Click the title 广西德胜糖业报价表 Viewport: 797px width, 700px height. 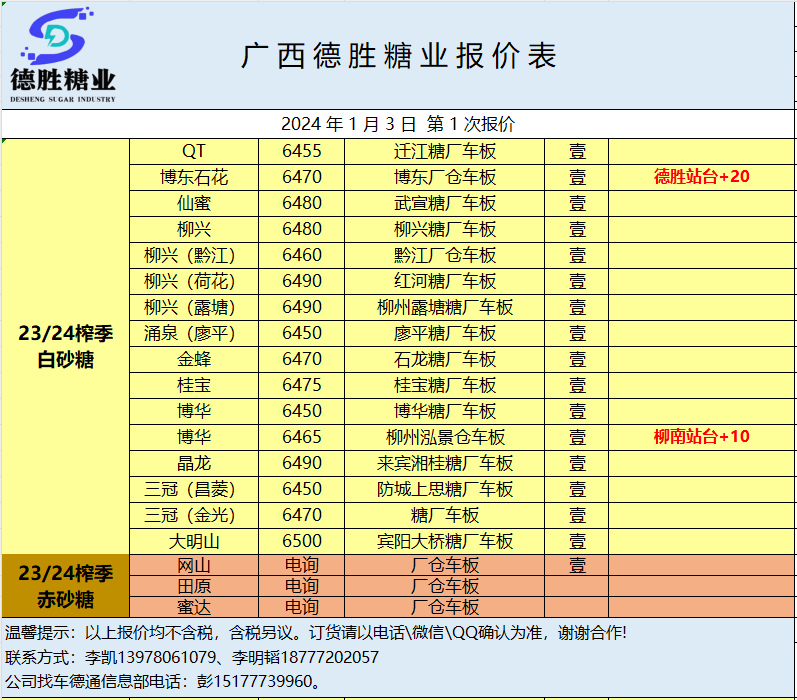point(398,56)
